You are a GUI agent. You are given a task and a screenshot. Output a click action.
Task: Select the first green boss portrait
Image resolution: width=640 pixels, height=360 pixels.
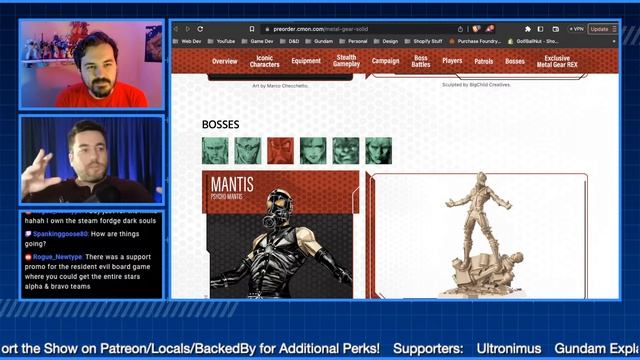click(x=215, y=151)
